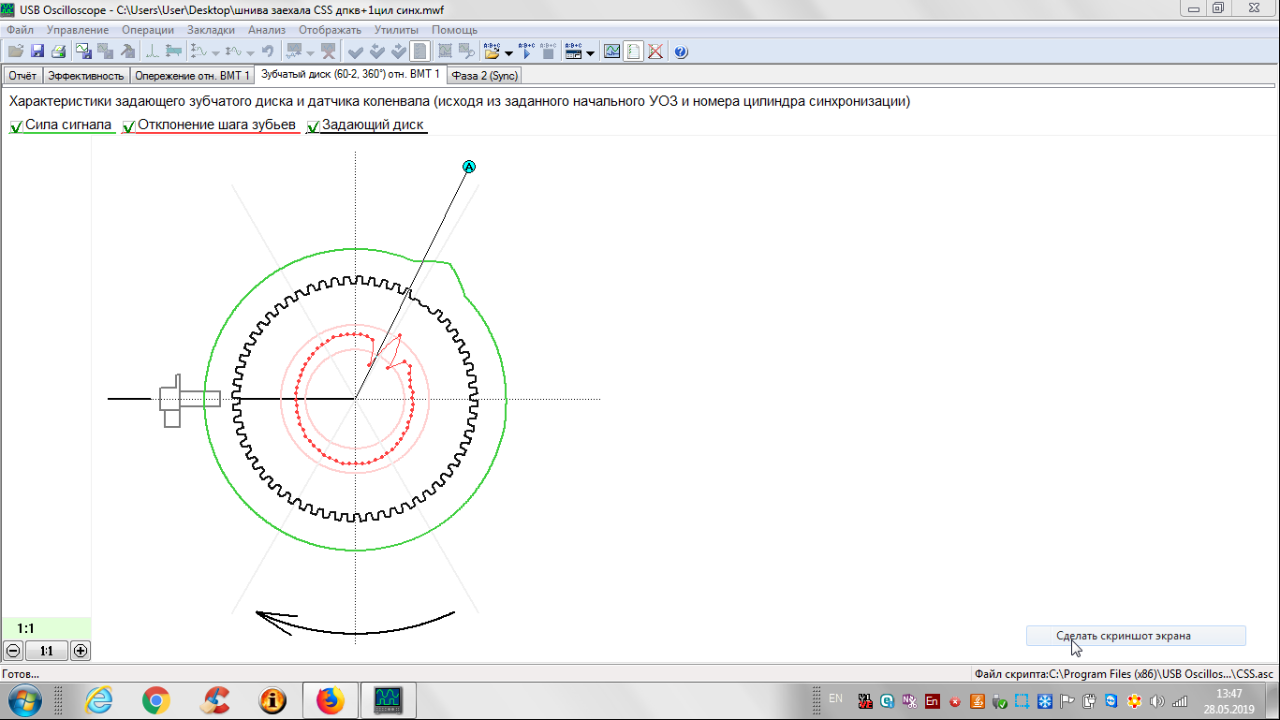Open the 'Утилиты' menu

[x=397, y=30]
